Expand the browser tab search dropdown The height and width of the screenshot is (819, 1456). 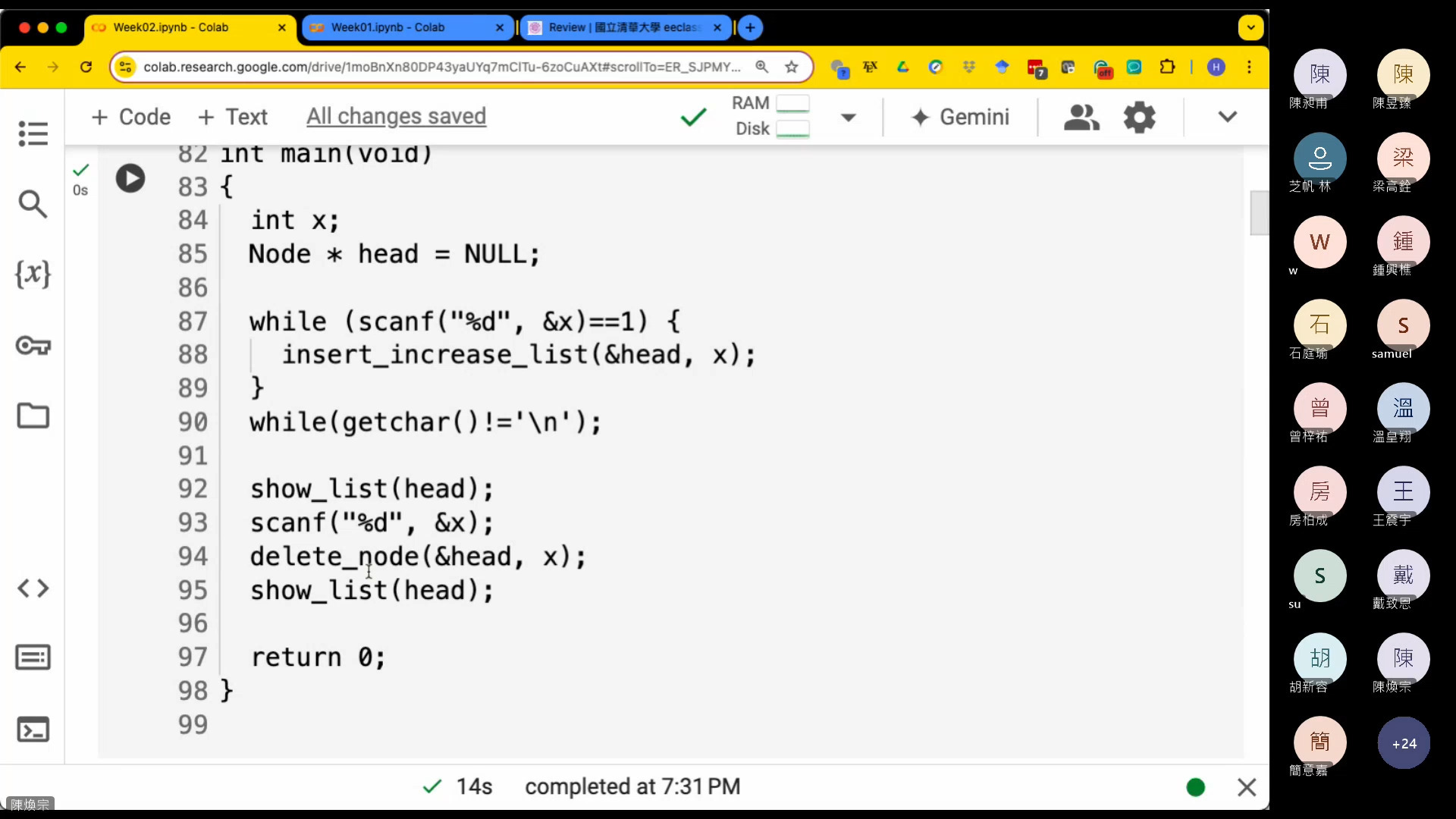coord(1250,28)
